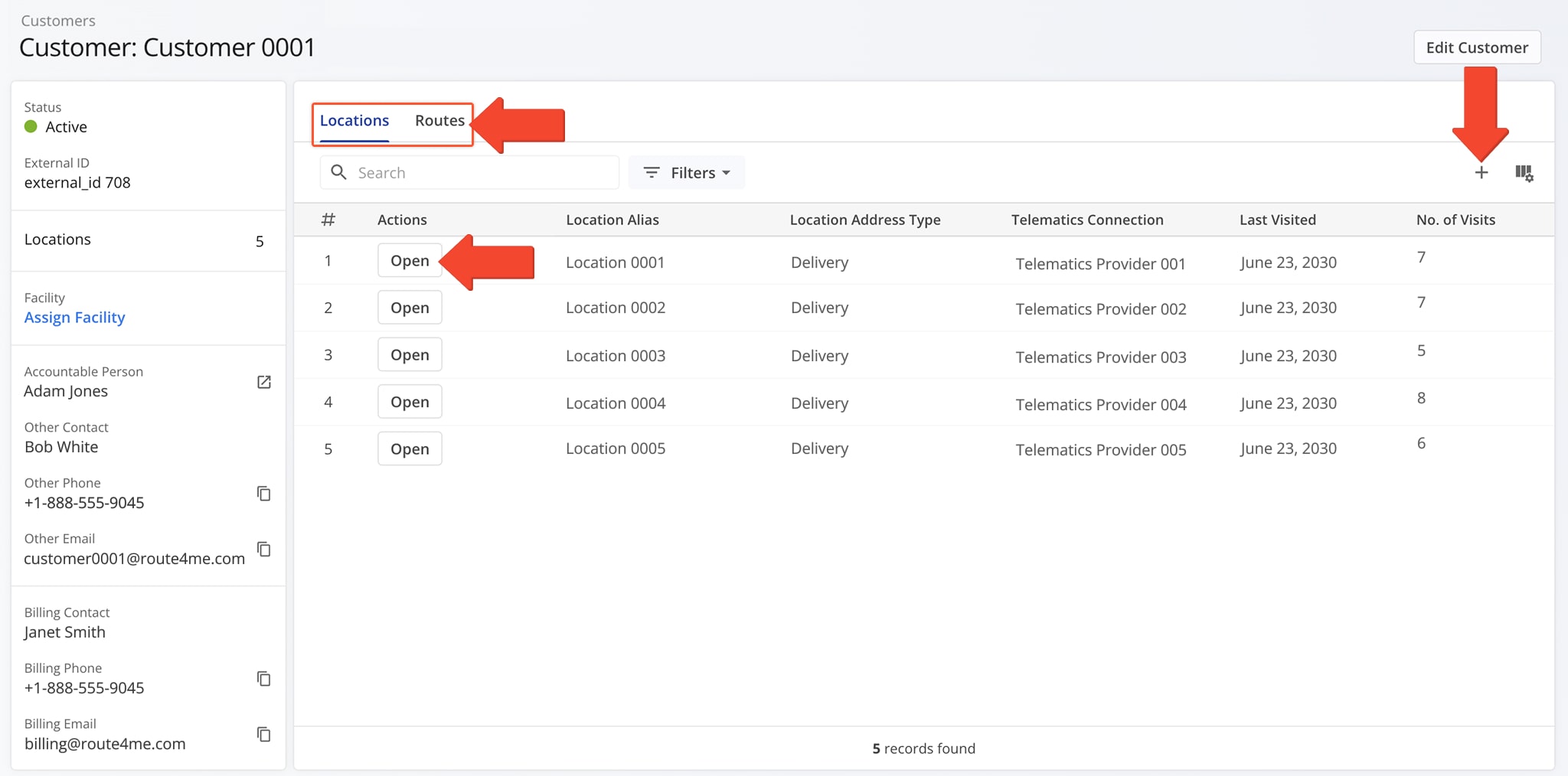Screen dimensions: 1568x776
Task: Click the search magnifier icon
Action: pos(338,172)
